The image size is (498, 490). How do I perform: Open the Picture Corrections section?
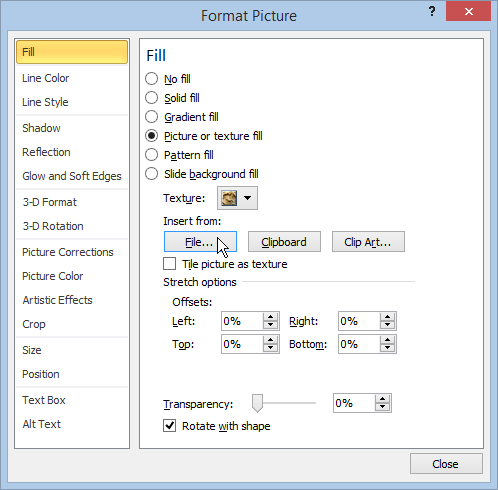click(x=68, y=252)
